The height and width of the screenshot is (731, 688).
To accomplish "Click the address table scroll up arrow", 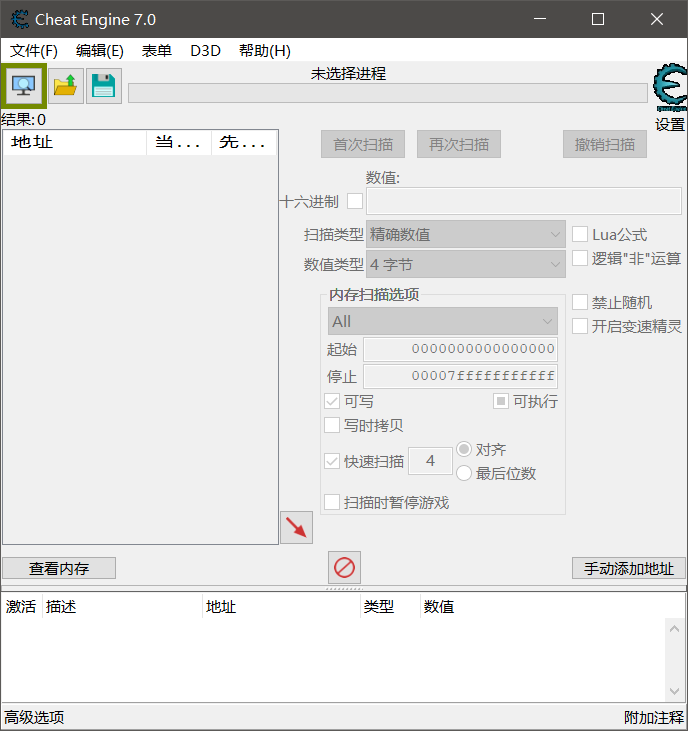I will [674, 629].
